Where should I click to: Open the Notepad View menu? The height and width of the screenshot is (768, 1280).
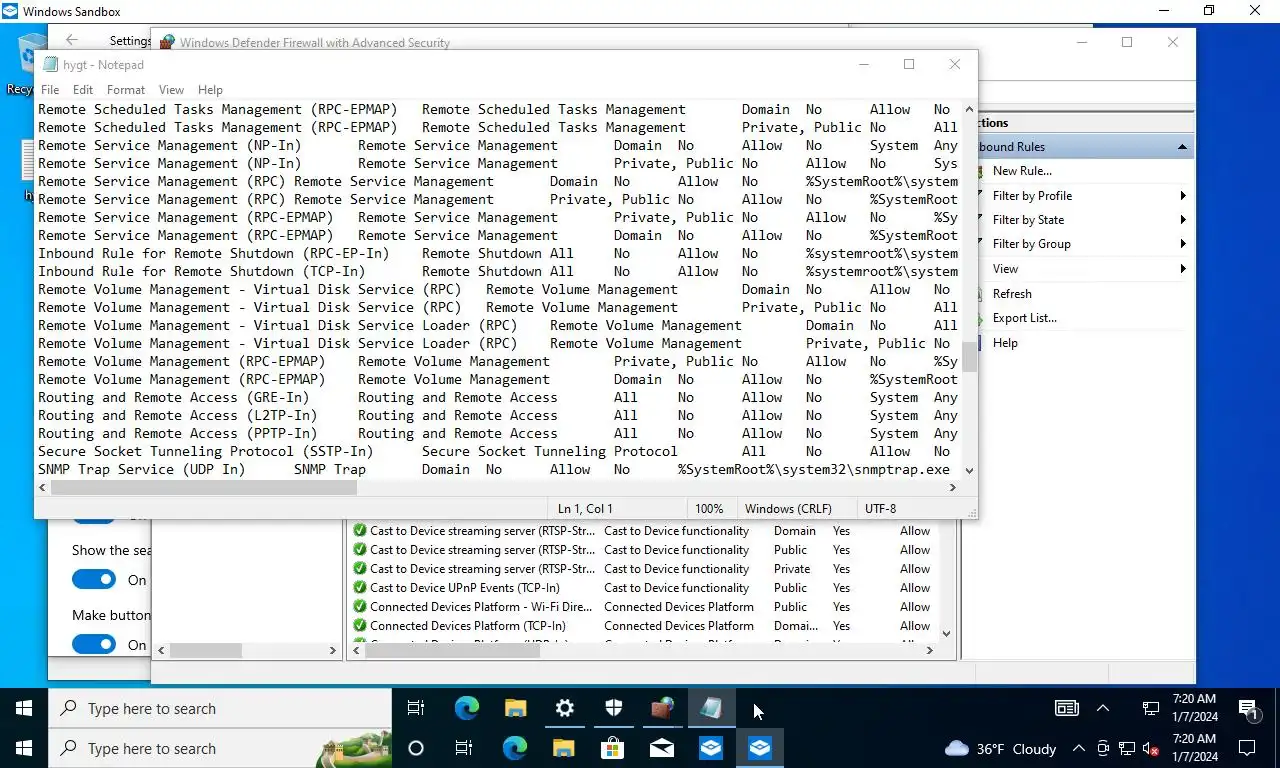pyautogui.click(x=171, y=90)
